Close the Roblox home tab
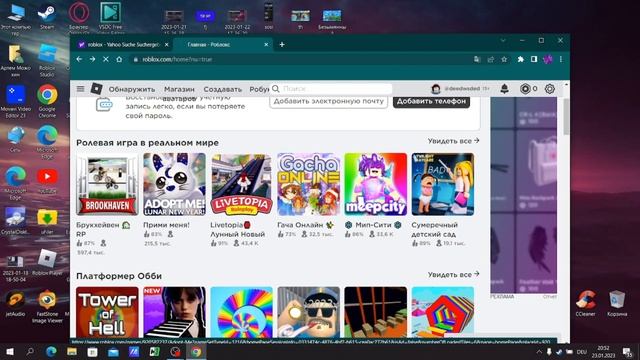640x360 pixels. (x=266, y=44)
